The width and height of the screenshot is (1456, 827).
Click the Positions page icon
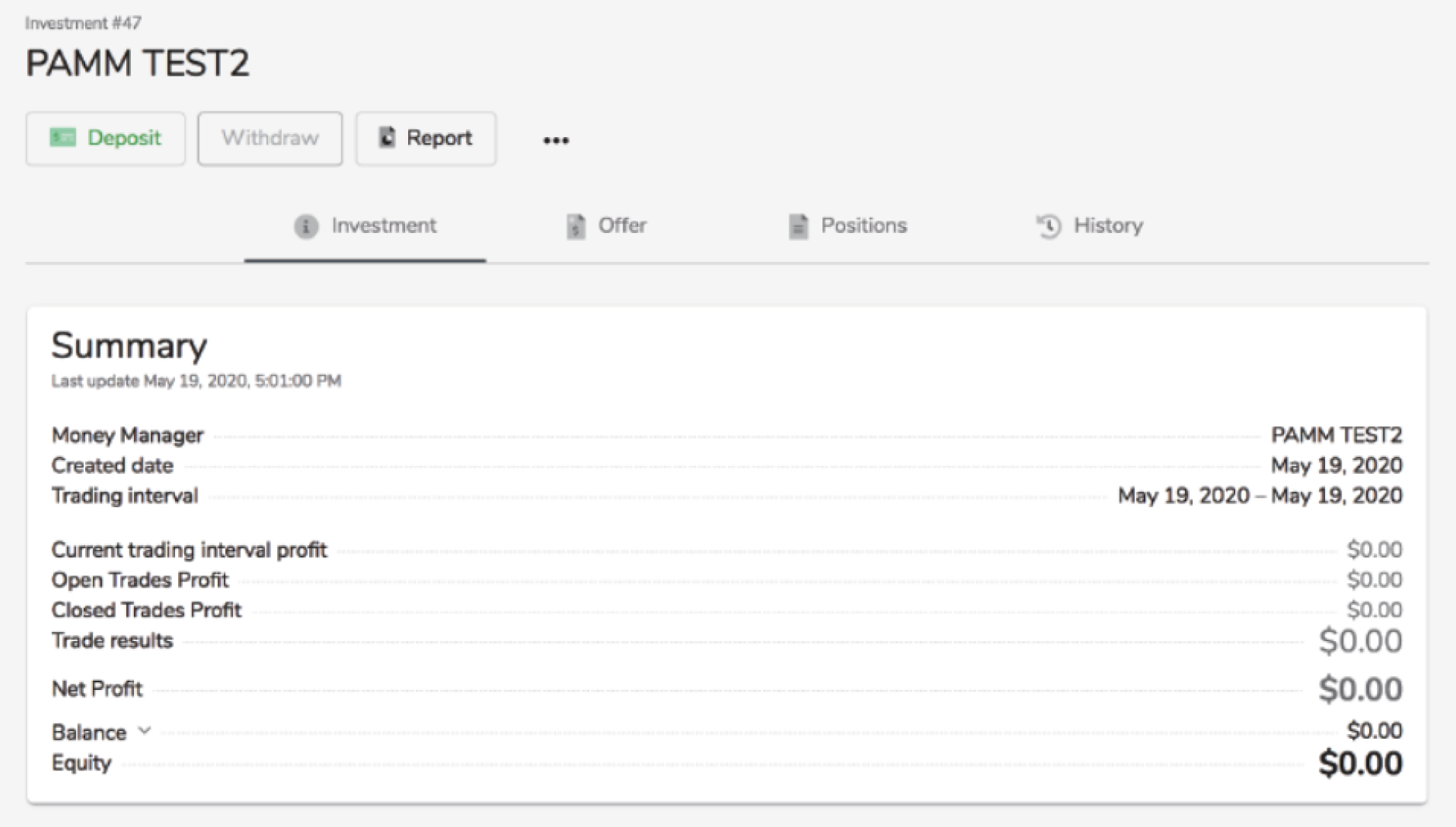pyautogui.click(x=798, y=226)
